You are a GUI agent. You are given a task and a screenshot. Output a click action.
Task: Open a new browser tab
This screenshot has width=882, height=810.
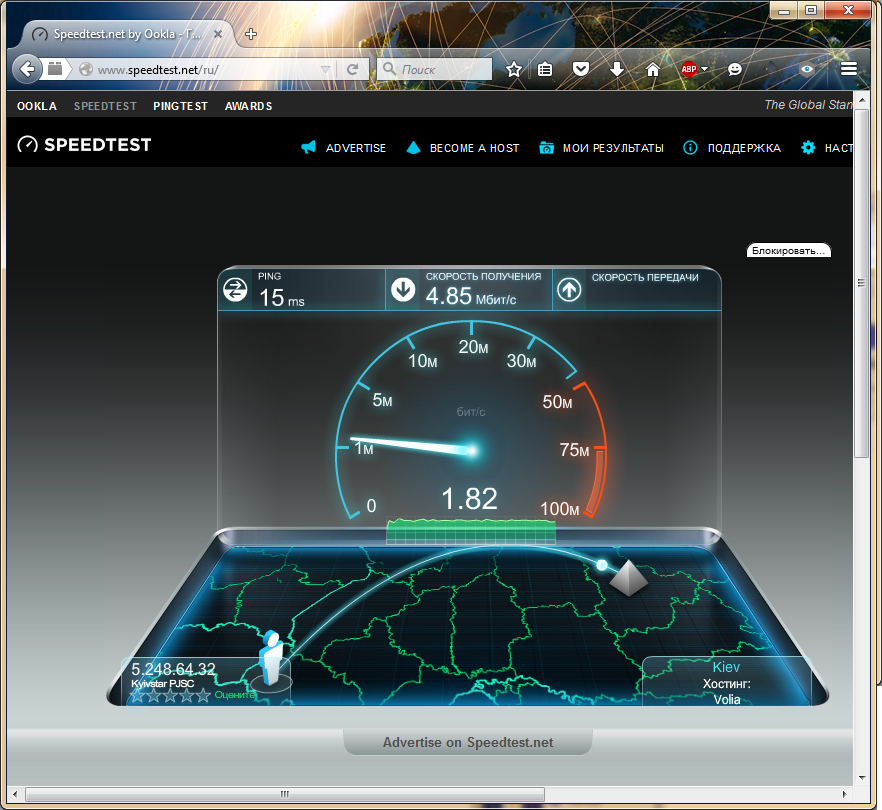251,33
